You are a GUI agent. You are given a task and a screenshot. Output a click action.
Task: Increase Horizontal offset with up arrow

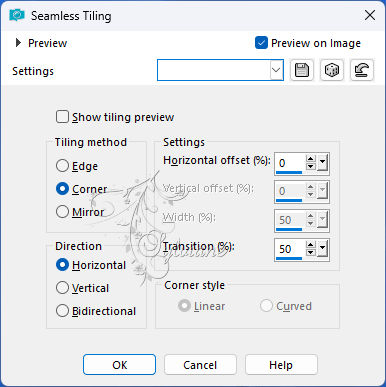[x=311, y=160]
